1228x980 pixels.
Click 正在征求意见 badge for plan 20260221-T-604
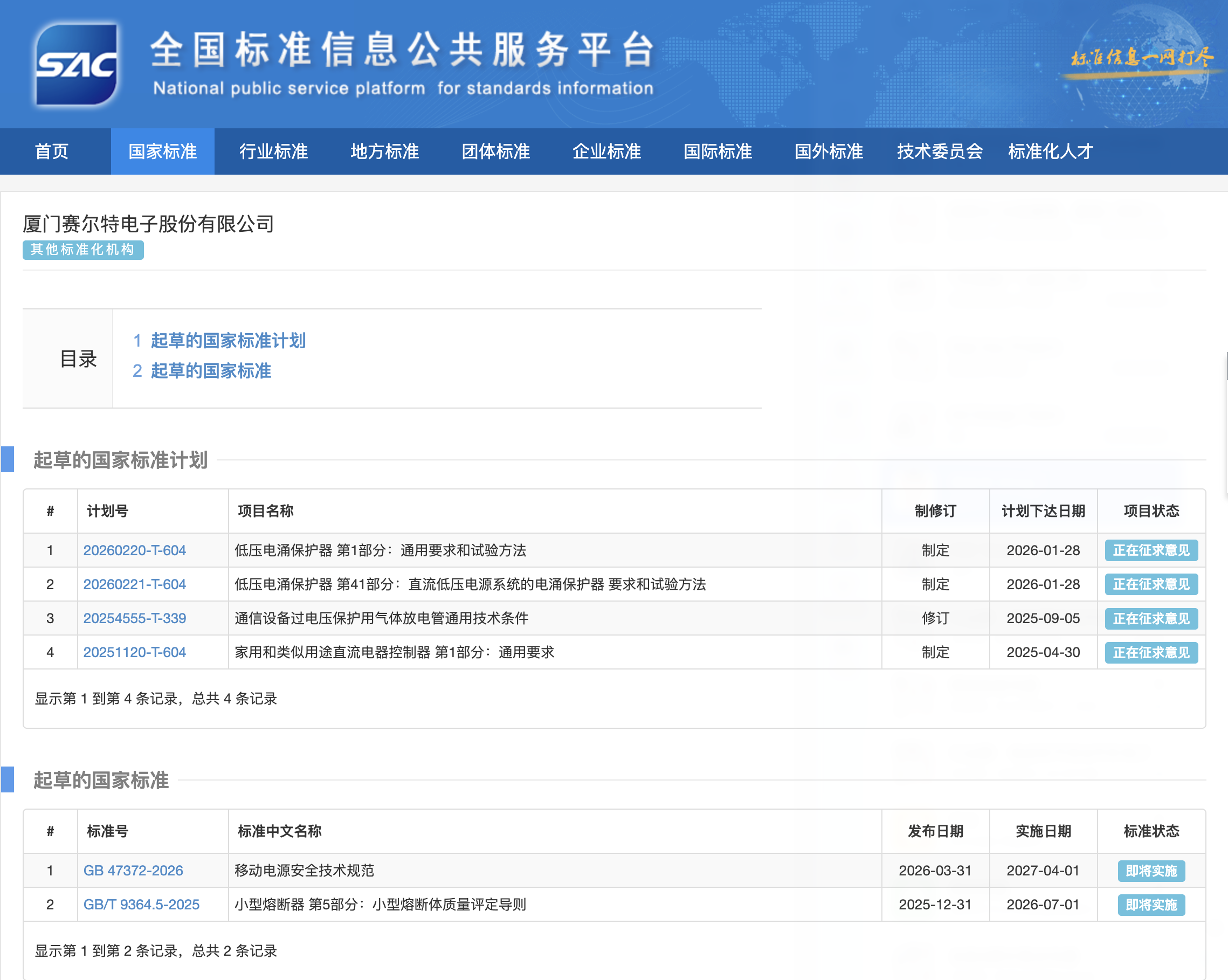click(x=1150, y=584)
